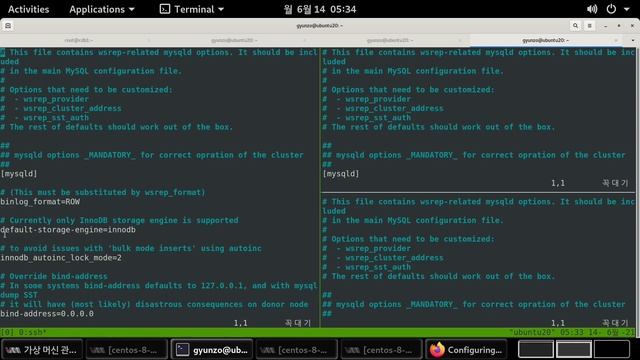Close the root@ terminal tab
This screenshot has height=360, width=640.
click(149, 40)
